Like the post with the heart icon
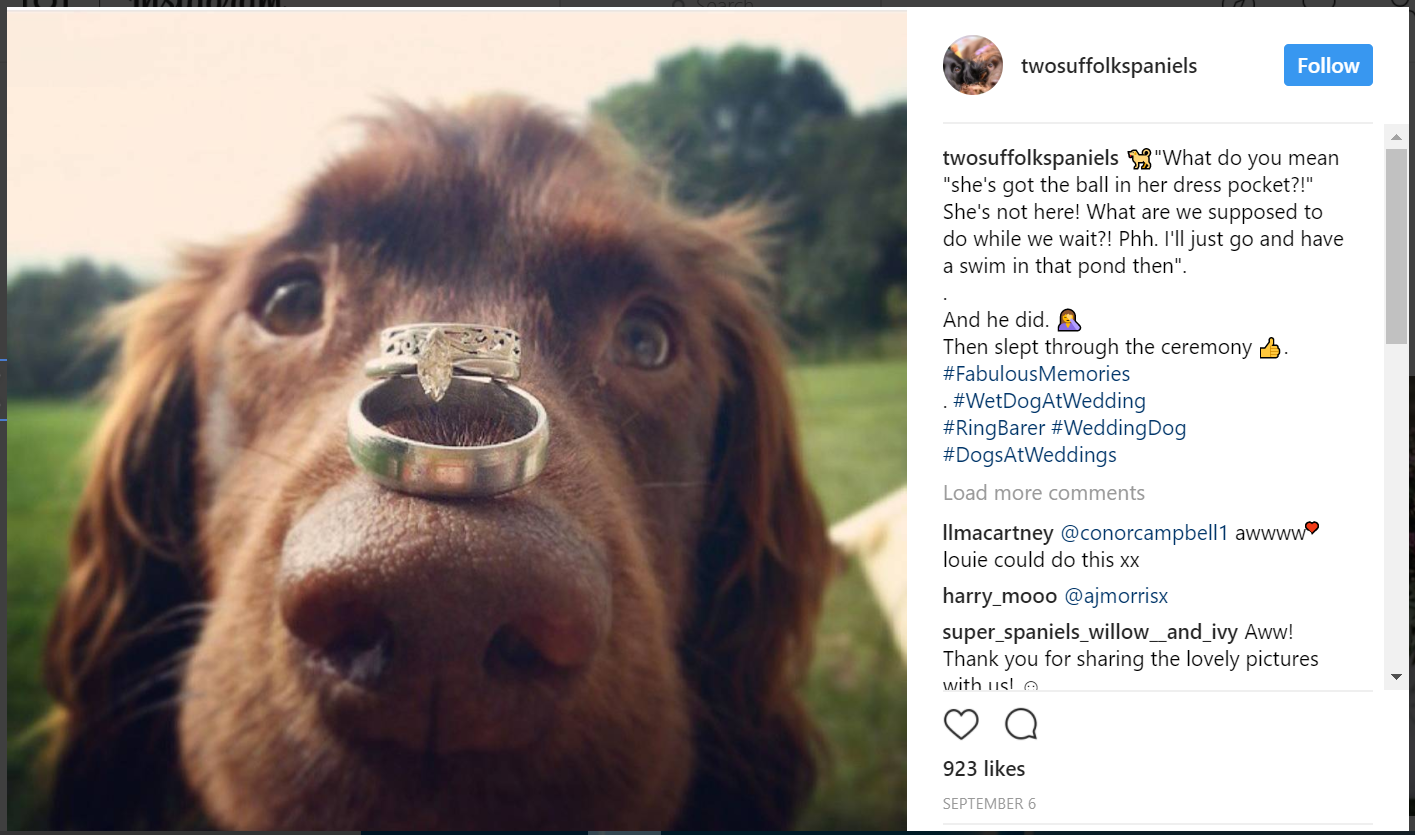The image size is (1415, 835). point(961,724)
